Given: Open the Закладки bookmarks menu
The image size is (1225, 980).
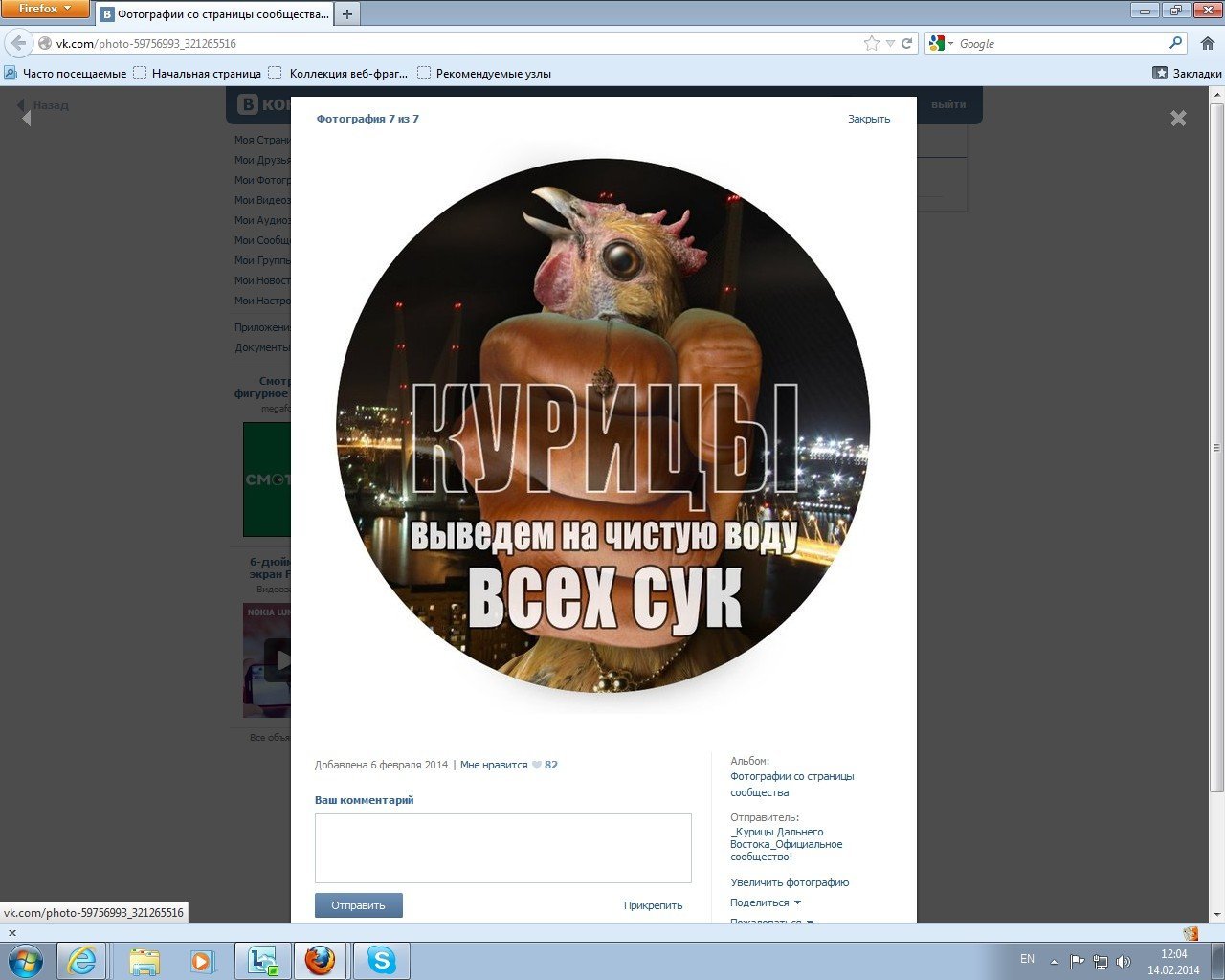Looking at the screenshot, I should (x=1187, y=73).
